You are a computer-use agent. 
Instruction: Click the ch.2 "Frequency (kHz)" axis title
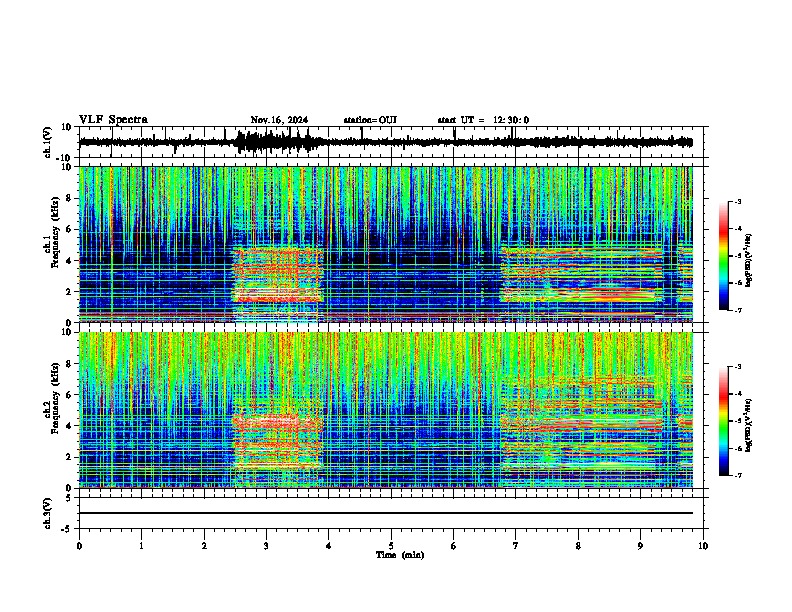coord(55,398)
